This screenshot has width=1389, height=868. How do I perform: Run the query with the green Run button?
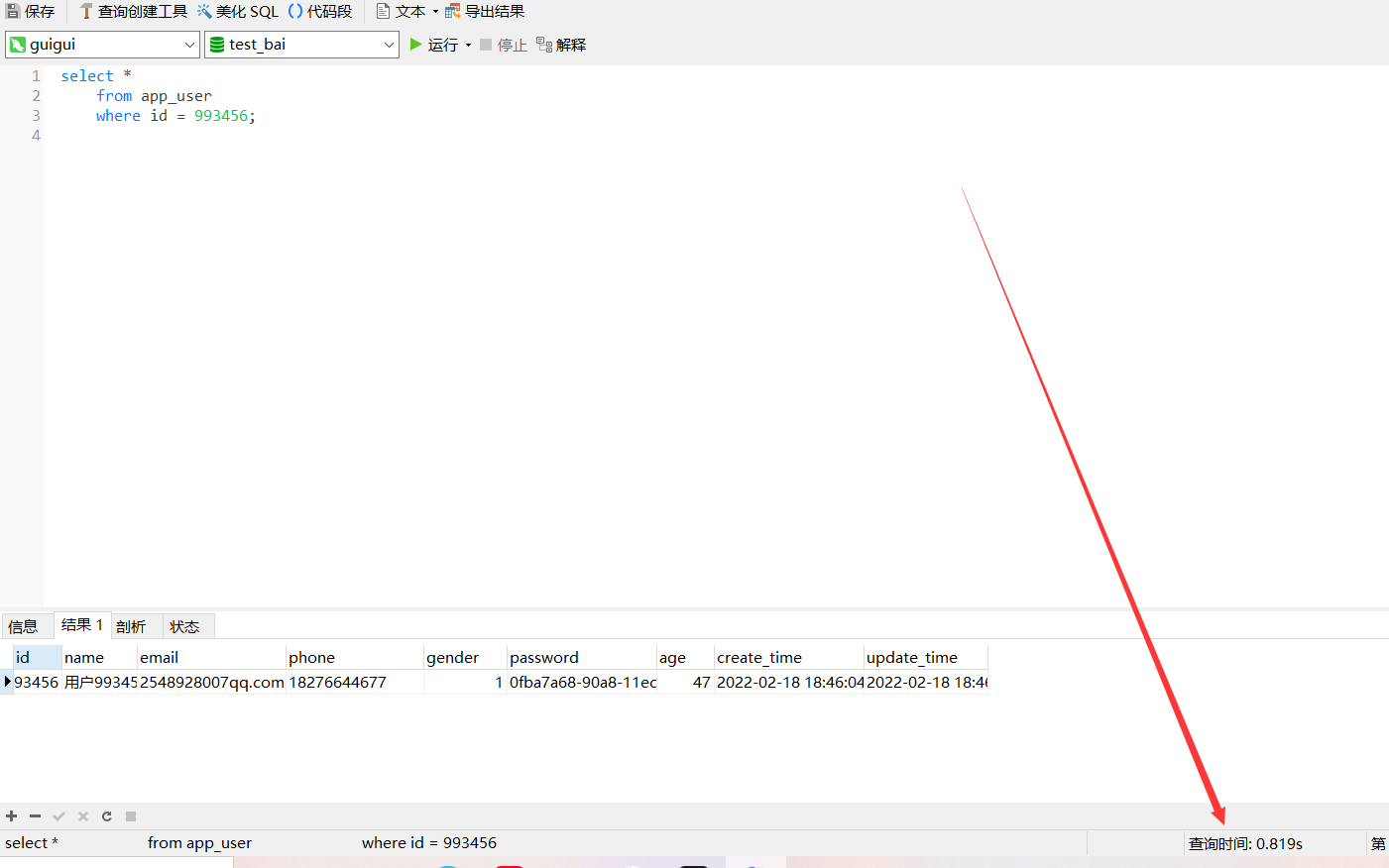[434, 45]
